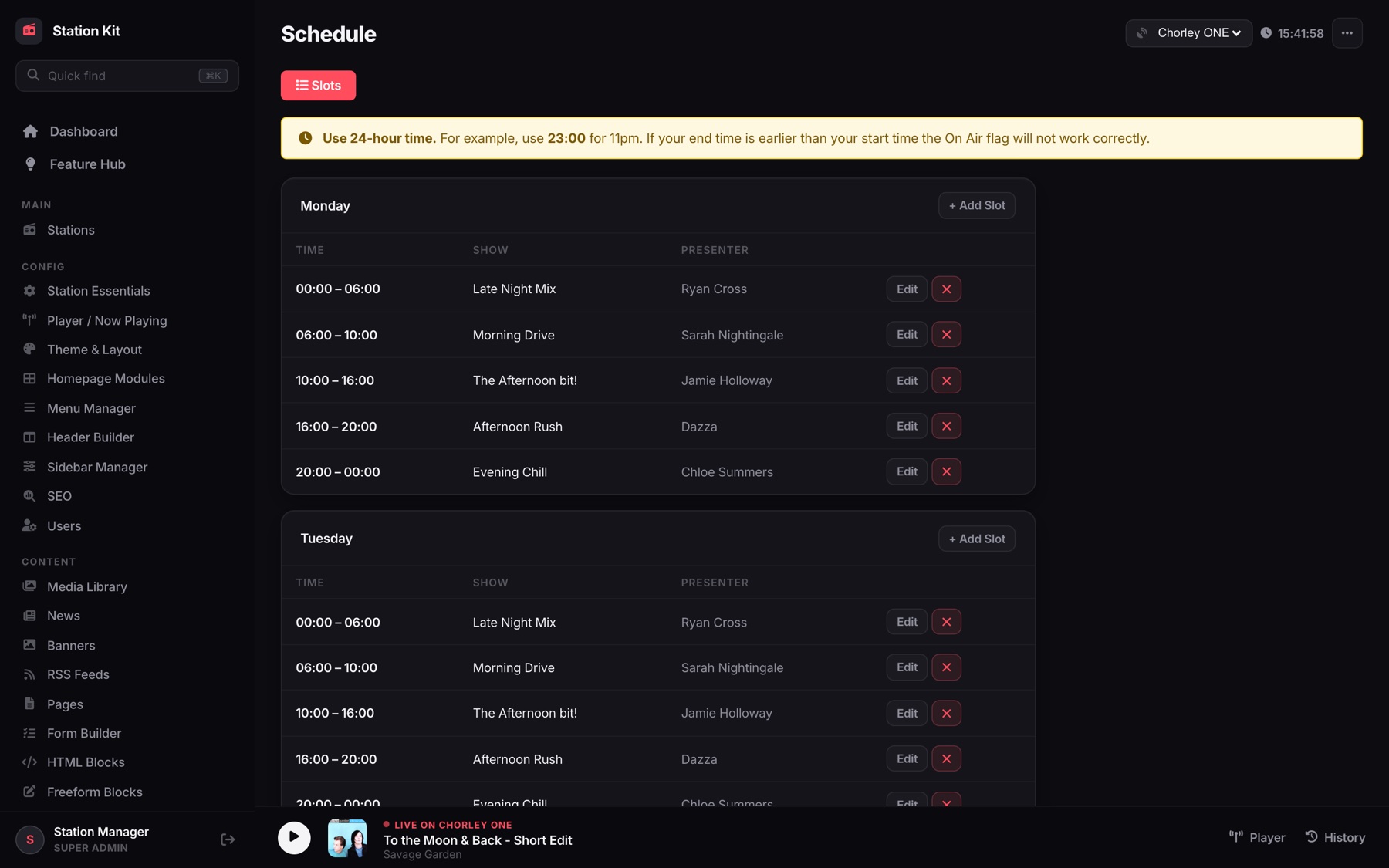This screenshot has height=868, width=1389.
Task: Open the Stations sidebar item
Action: 70,230
